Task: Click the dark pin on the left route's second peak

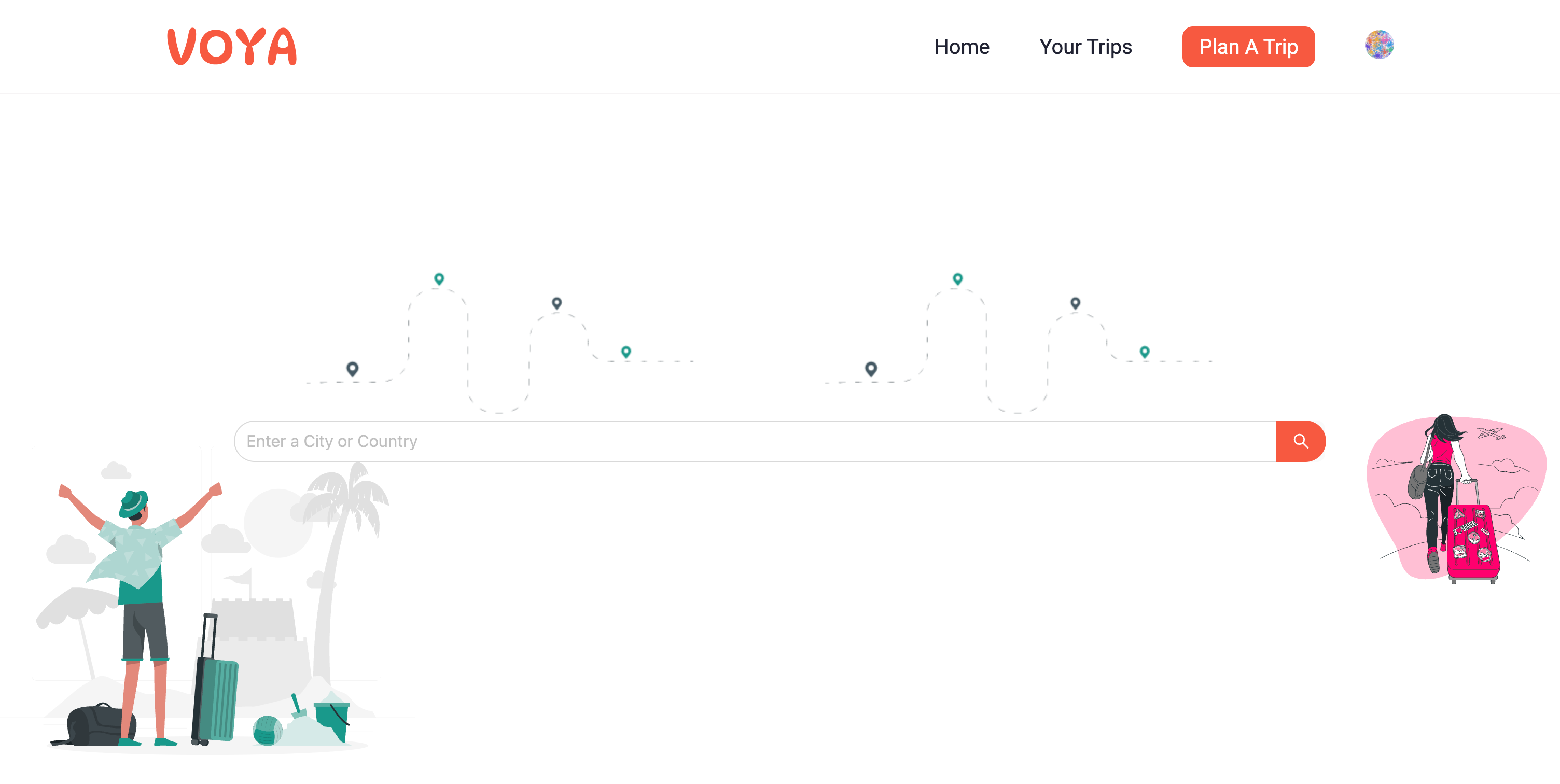Action: pyautogui.click(x=556, y=303)
